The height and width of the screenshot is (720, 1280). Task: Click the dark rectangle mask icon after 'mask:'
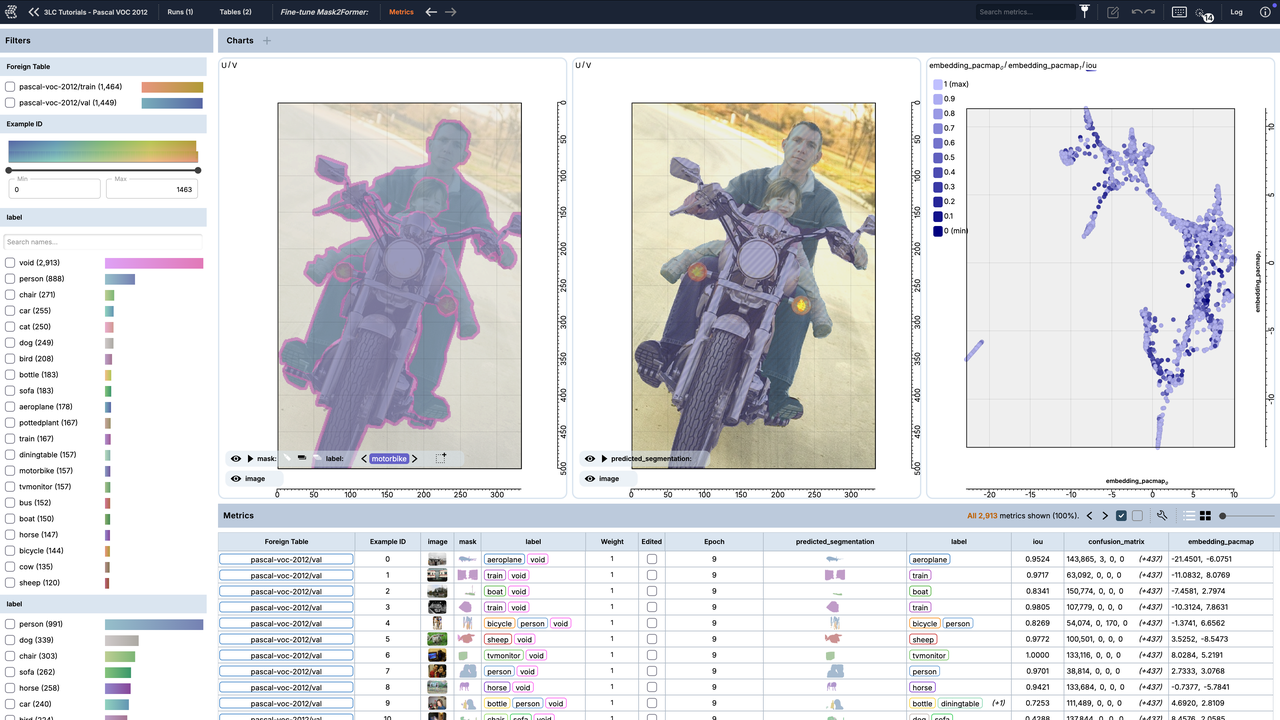[301, 459]
